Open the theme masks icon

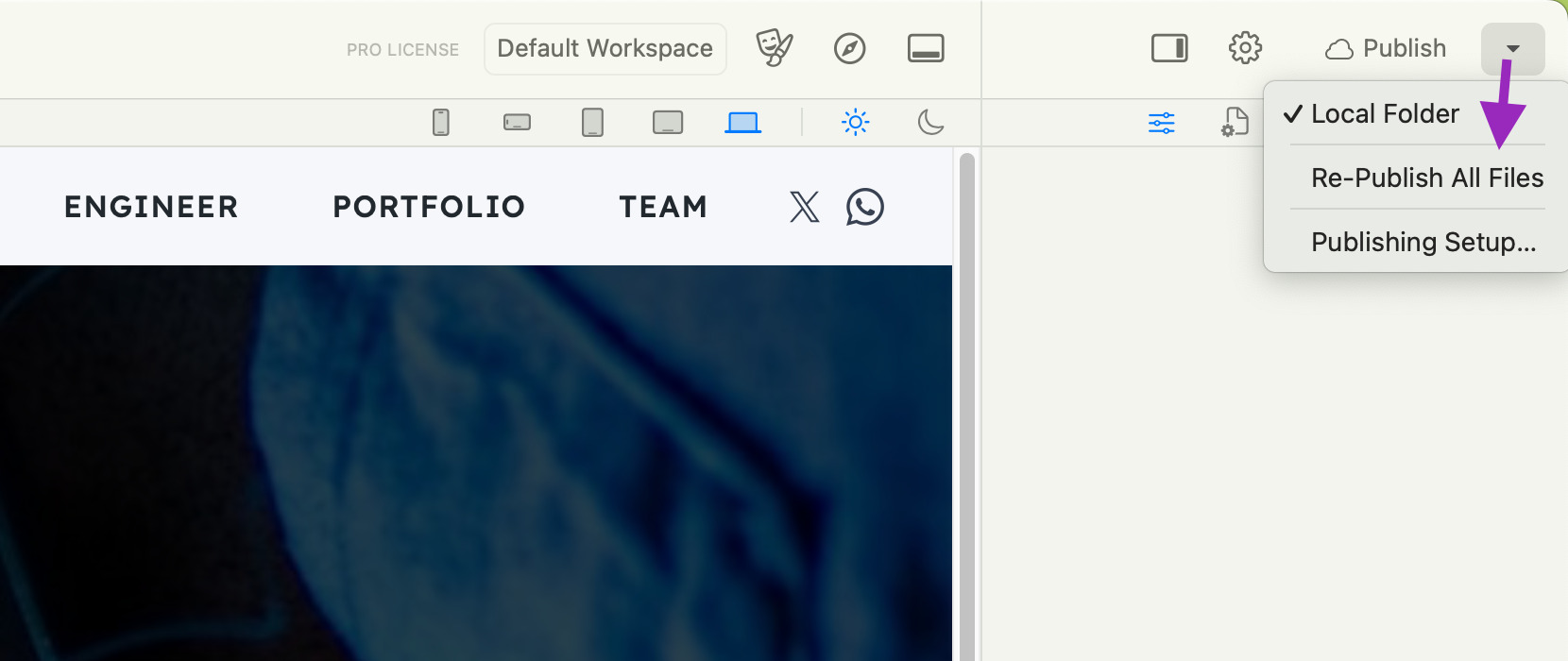coord(775,48)
